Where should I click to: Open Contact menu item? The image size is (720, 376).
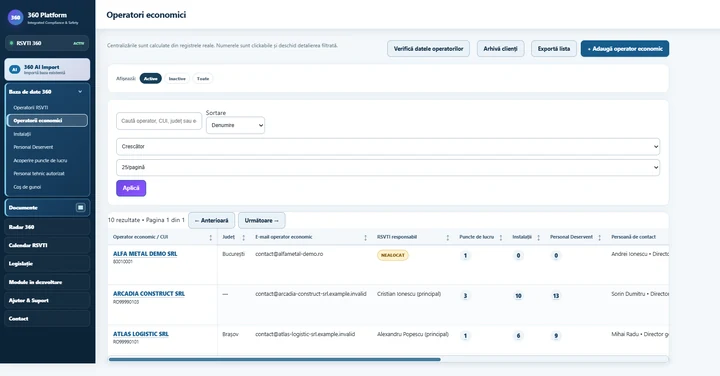(47, 319)
